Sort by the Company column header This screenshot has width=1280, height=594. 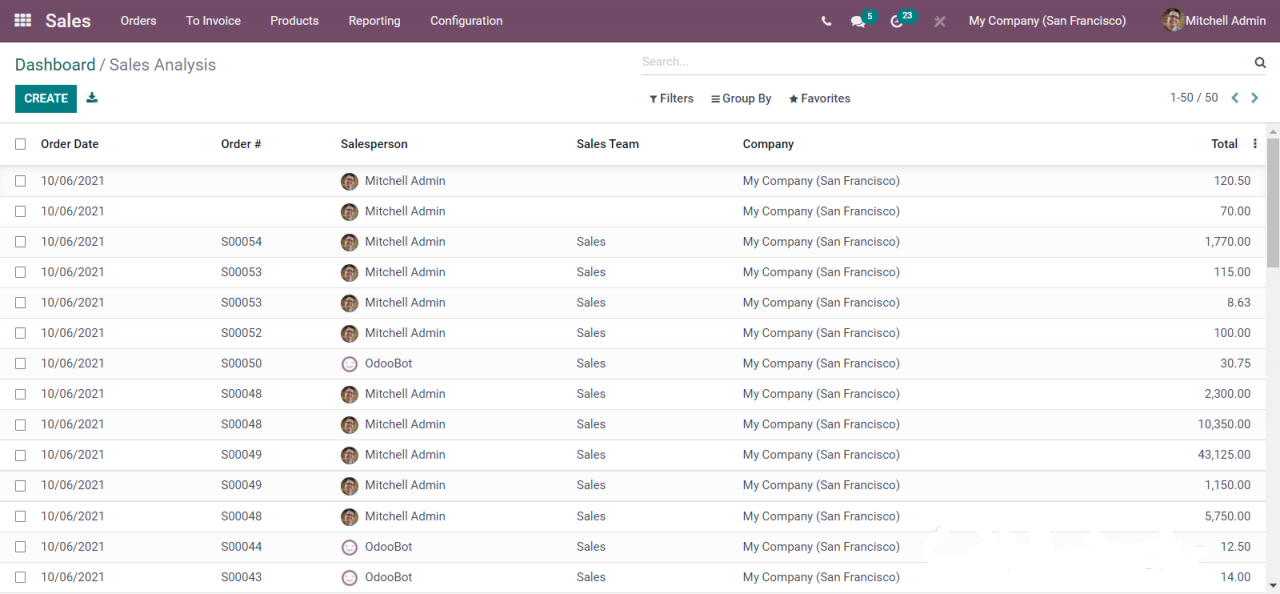point(768,144)
